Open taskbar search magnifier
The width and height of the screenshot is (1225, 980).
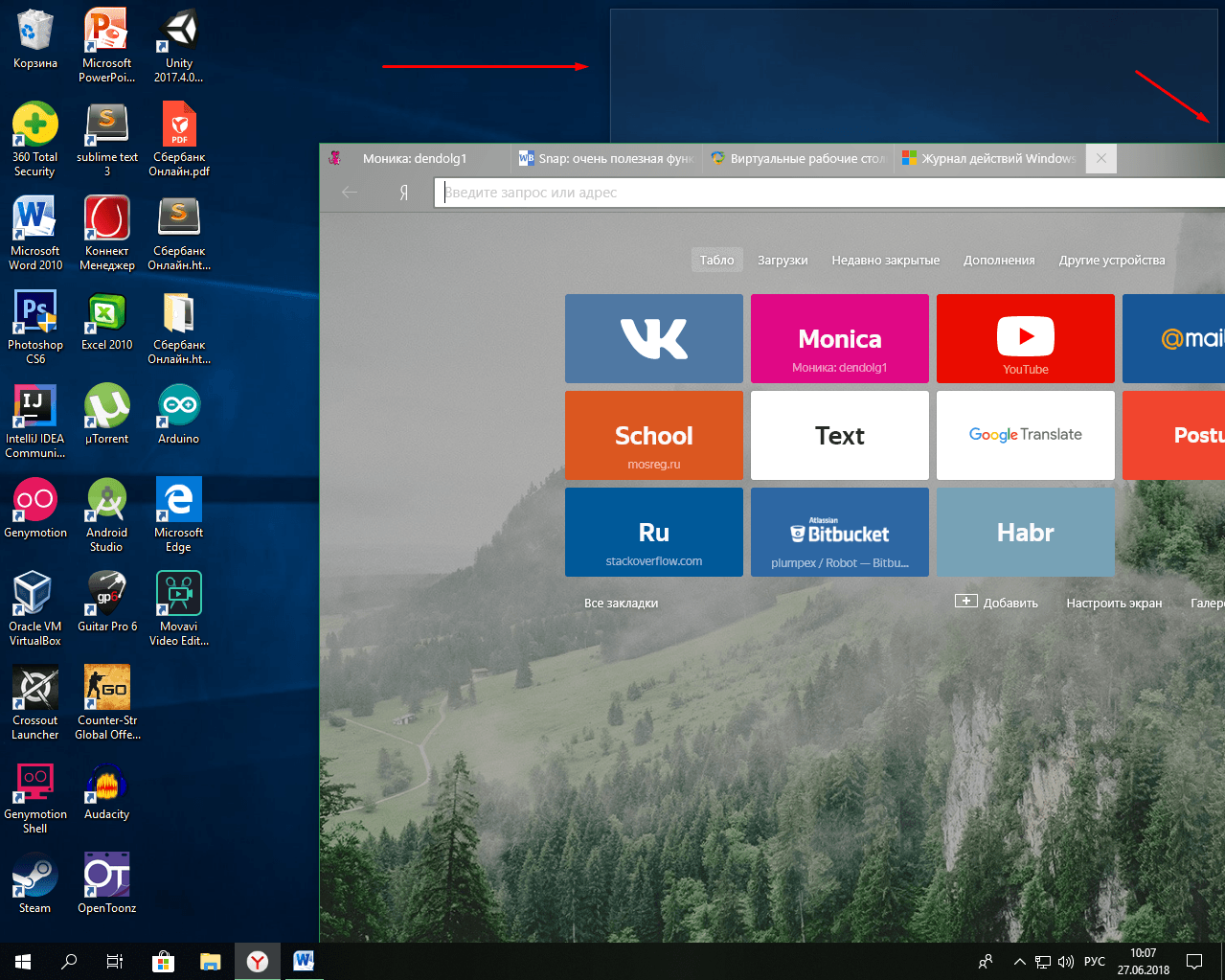69,961
